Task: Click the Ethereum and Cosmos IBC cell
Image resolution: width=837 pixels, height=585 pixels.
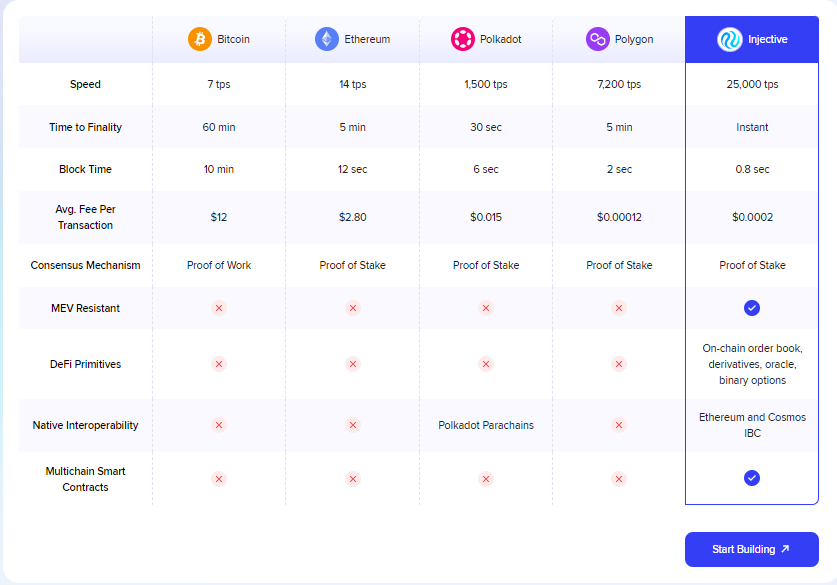Action: coord(752,425)
